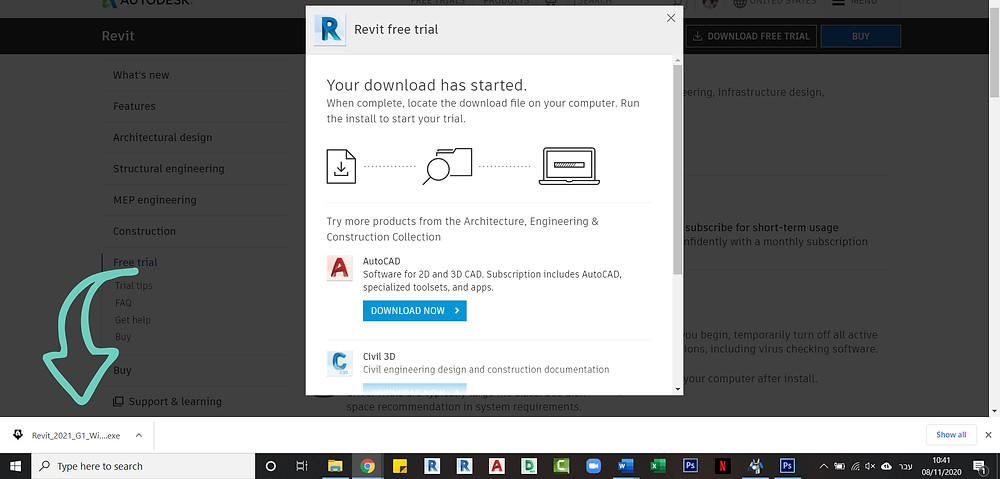The height and width of the screenshot is (479, 1000).
Task: Switch to Google Chrome on the taskbar
Action: pos(367,466)
